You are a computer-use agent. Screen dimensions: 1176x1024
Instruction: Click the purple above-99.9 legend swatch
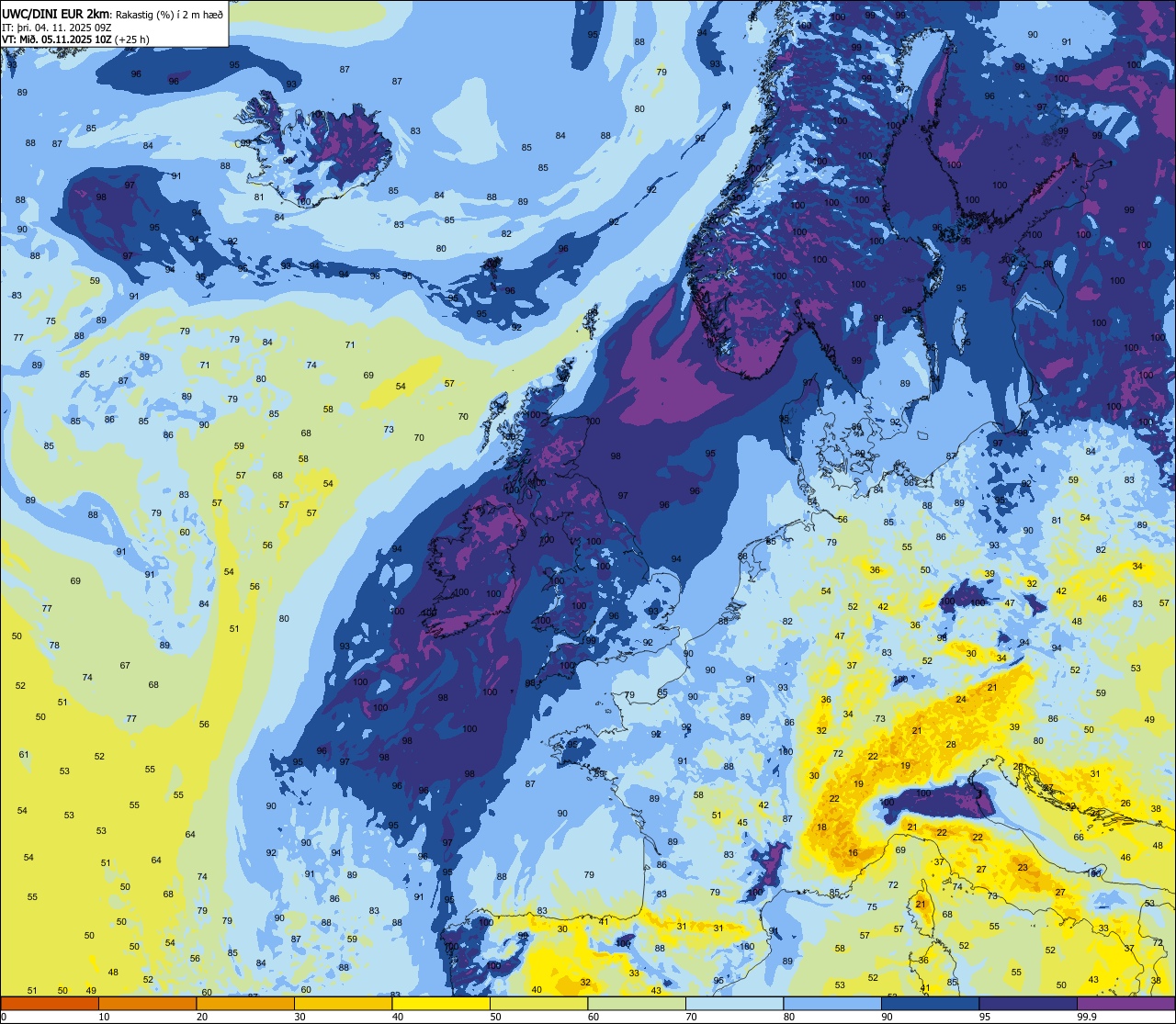pos(1125,1003)
